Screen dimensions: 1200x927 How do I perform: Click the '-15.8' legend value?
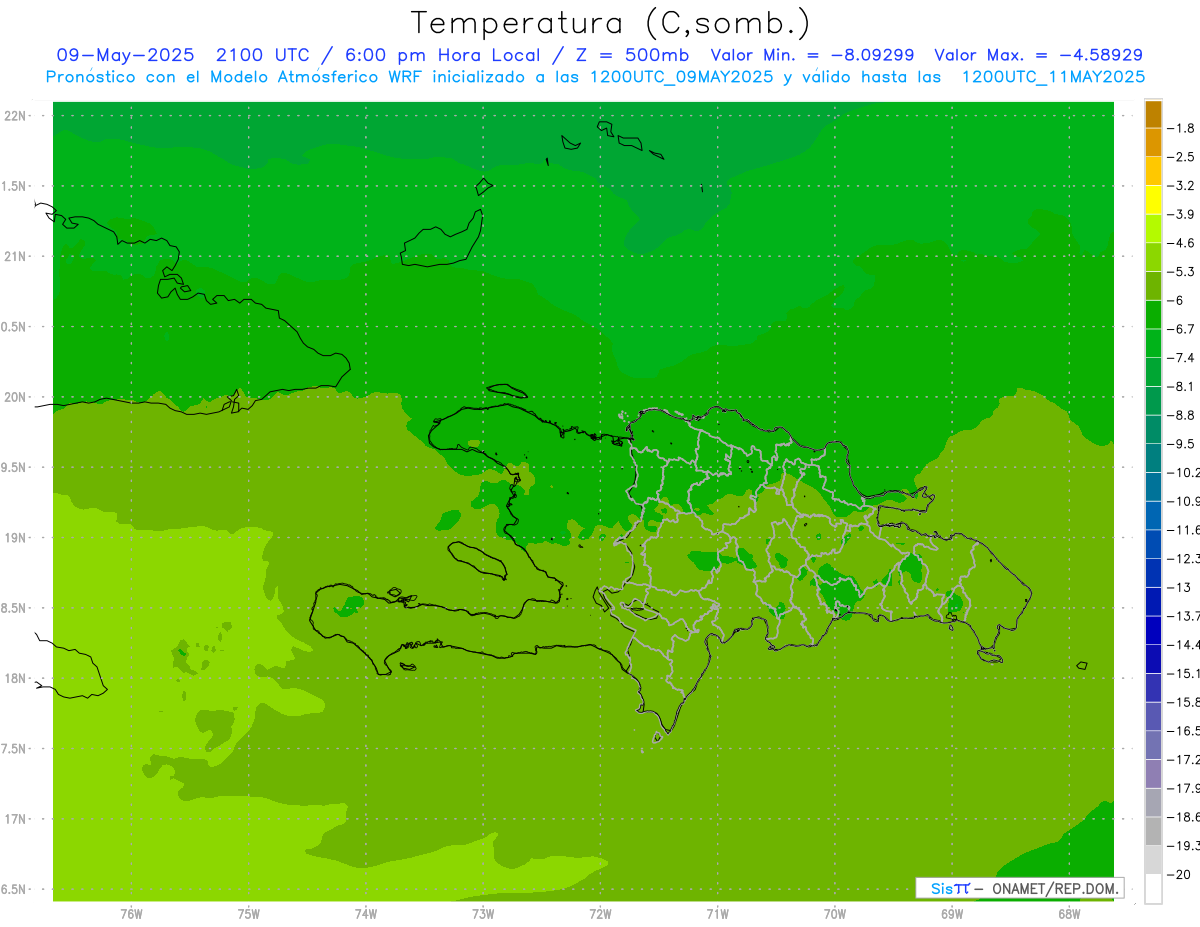pyautogui.click(x=1182, y=702)
